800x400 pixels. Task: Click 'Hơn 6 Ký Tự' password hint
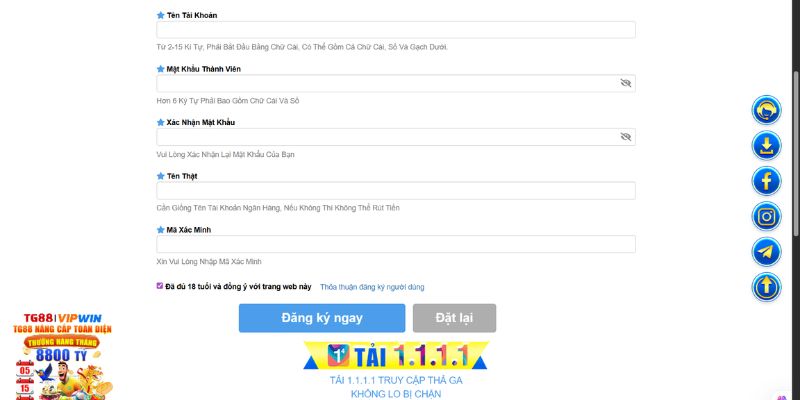pyautogui.click(x=228, y=101)
